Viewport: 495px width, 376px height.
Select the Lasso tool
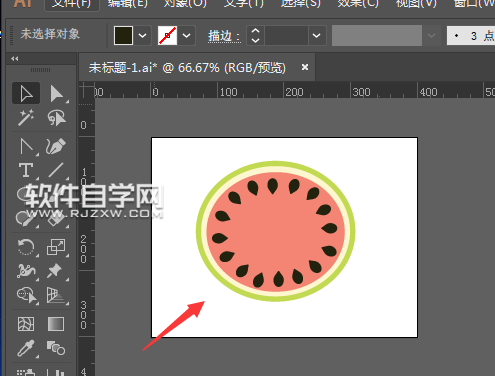pyautogui.click(x=56, y=118)
